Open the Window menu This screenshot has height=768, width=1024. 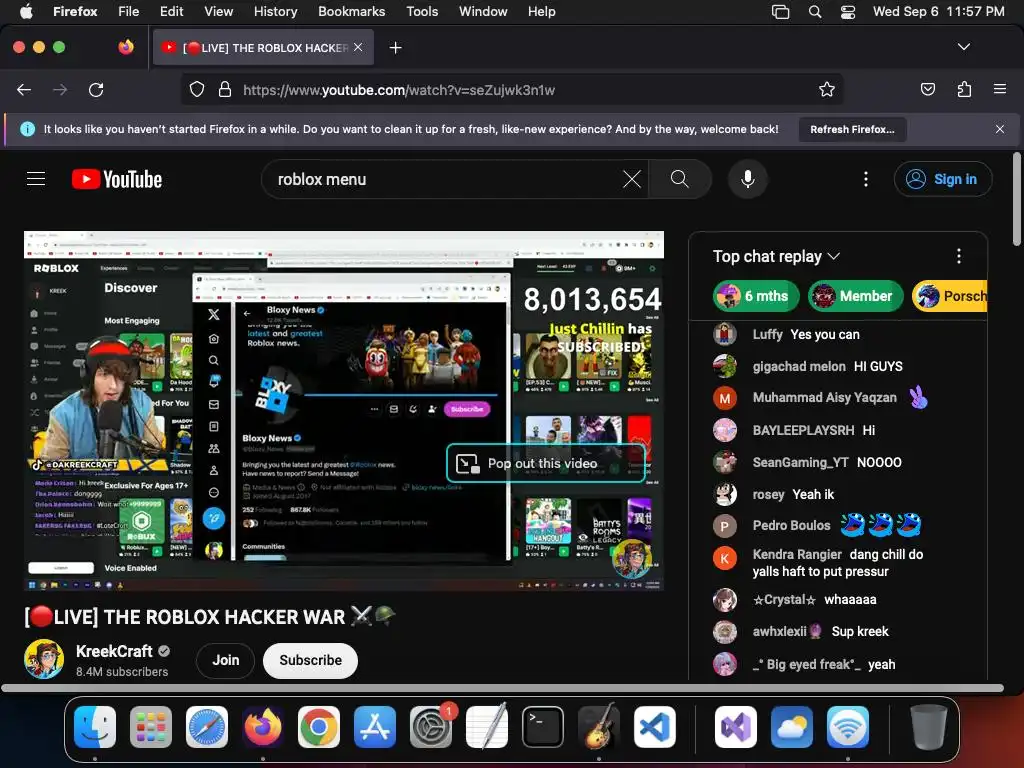(x=483, y=12)
